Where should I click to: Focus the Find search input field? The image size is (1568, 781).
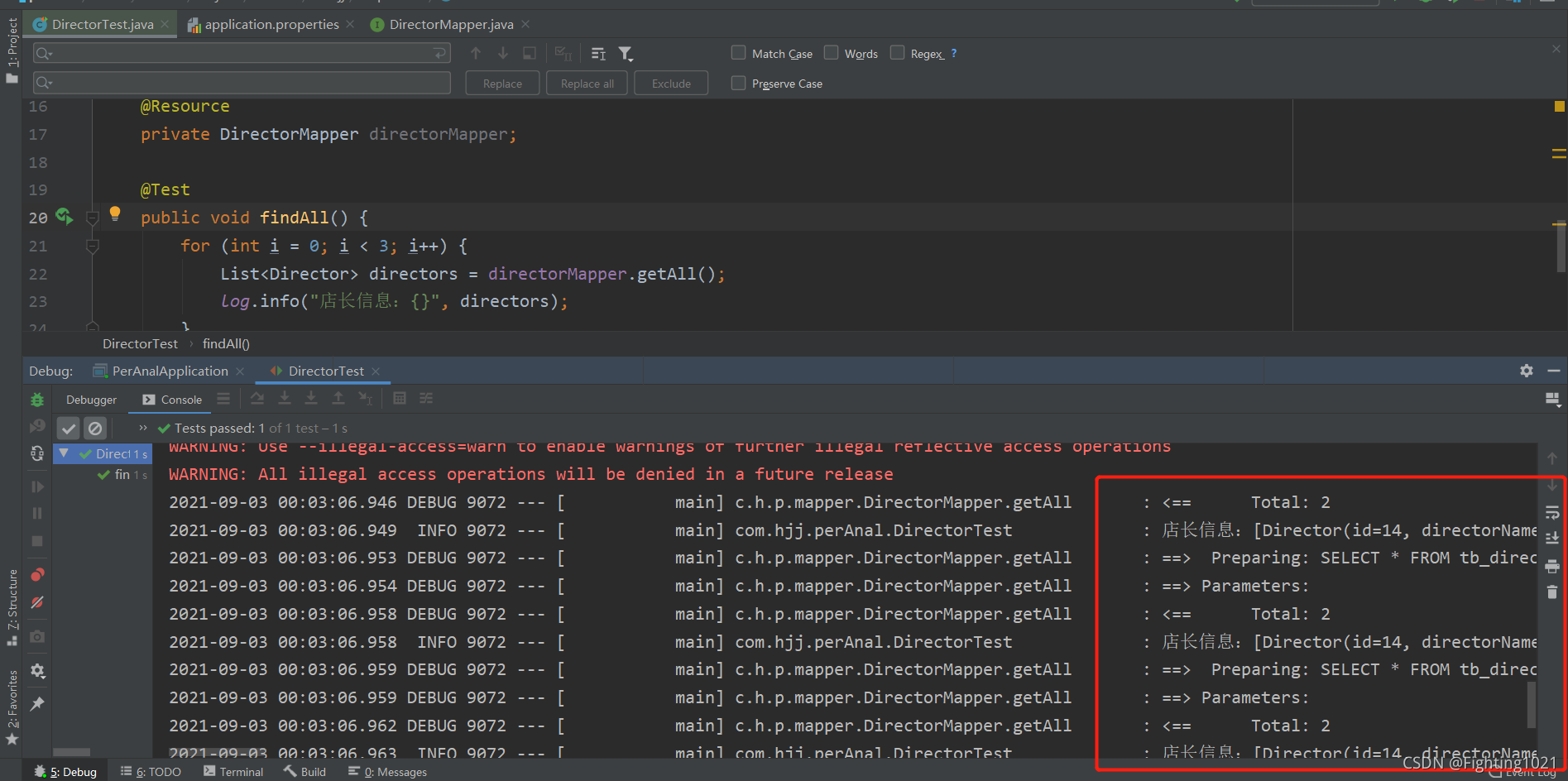tap(242, 54)
